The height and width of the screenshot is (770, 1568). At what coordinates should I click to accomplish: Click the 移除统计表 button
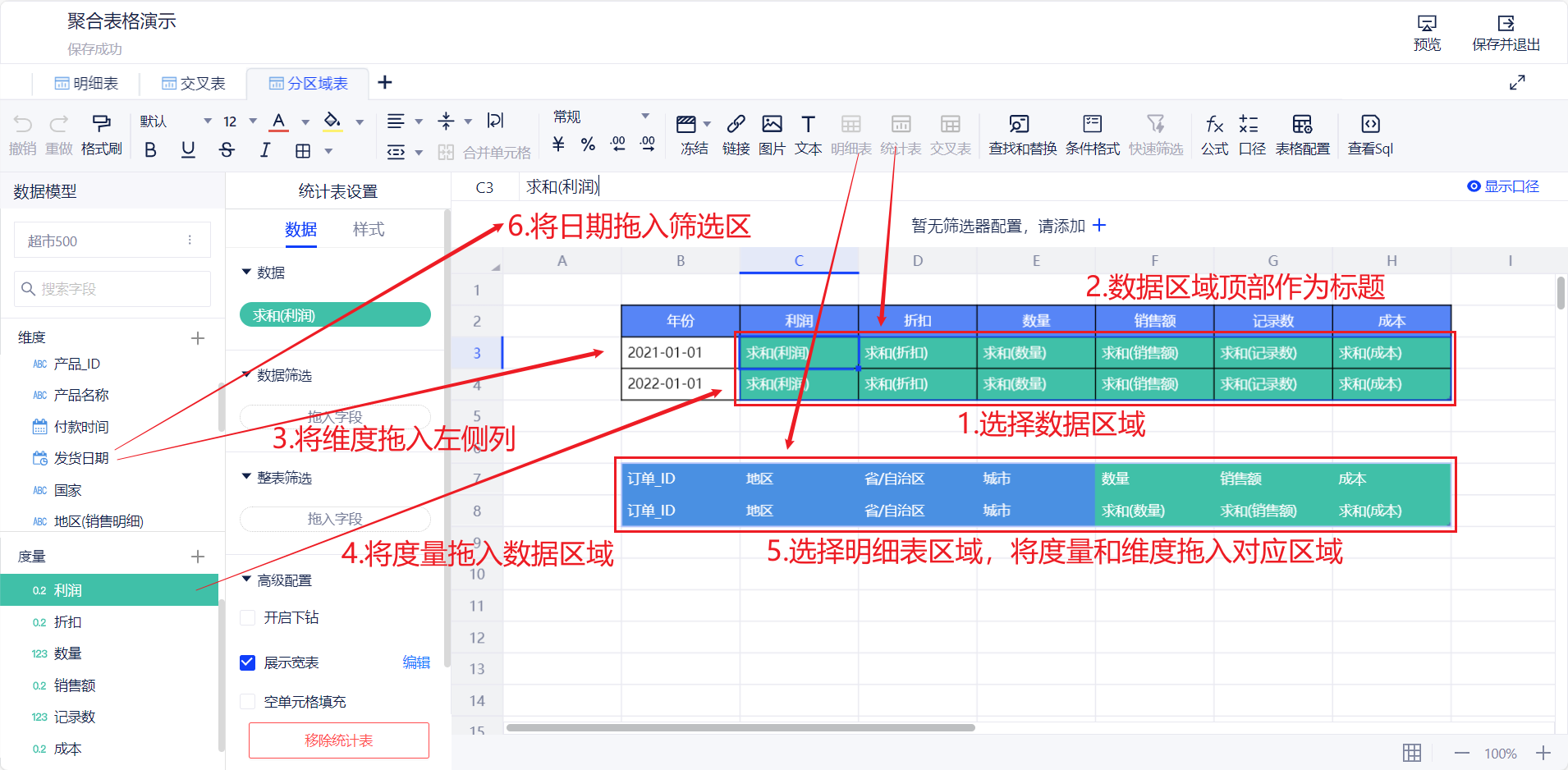(x=338, y=740)
